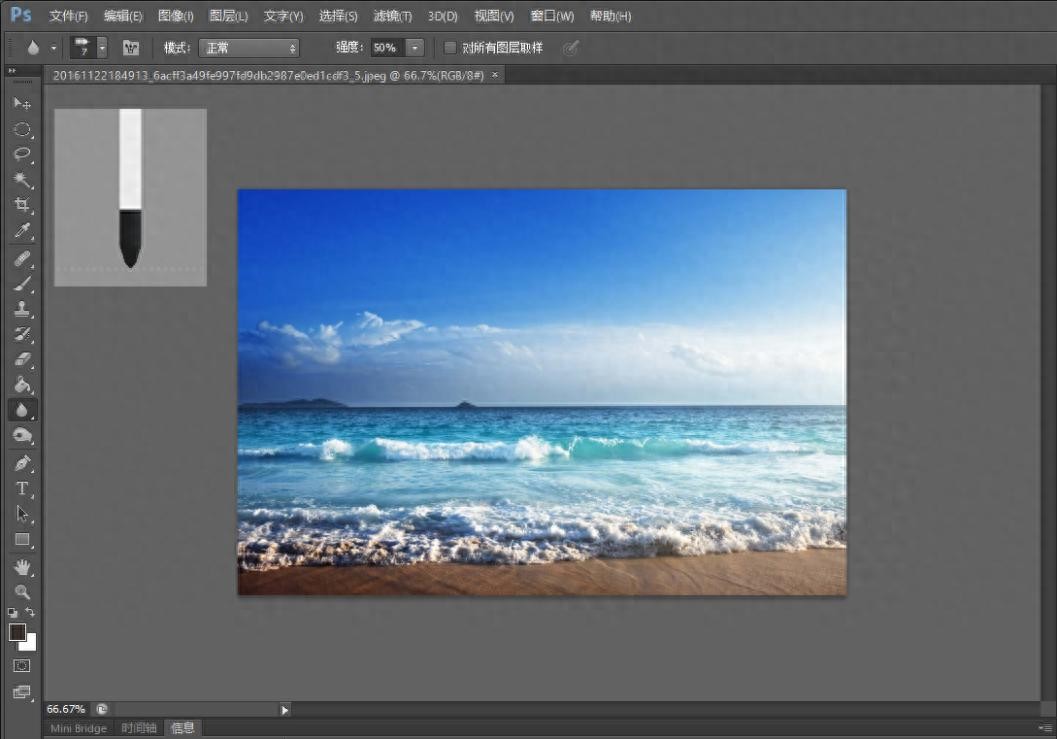Switch to the 时间轴 tab

138,728
